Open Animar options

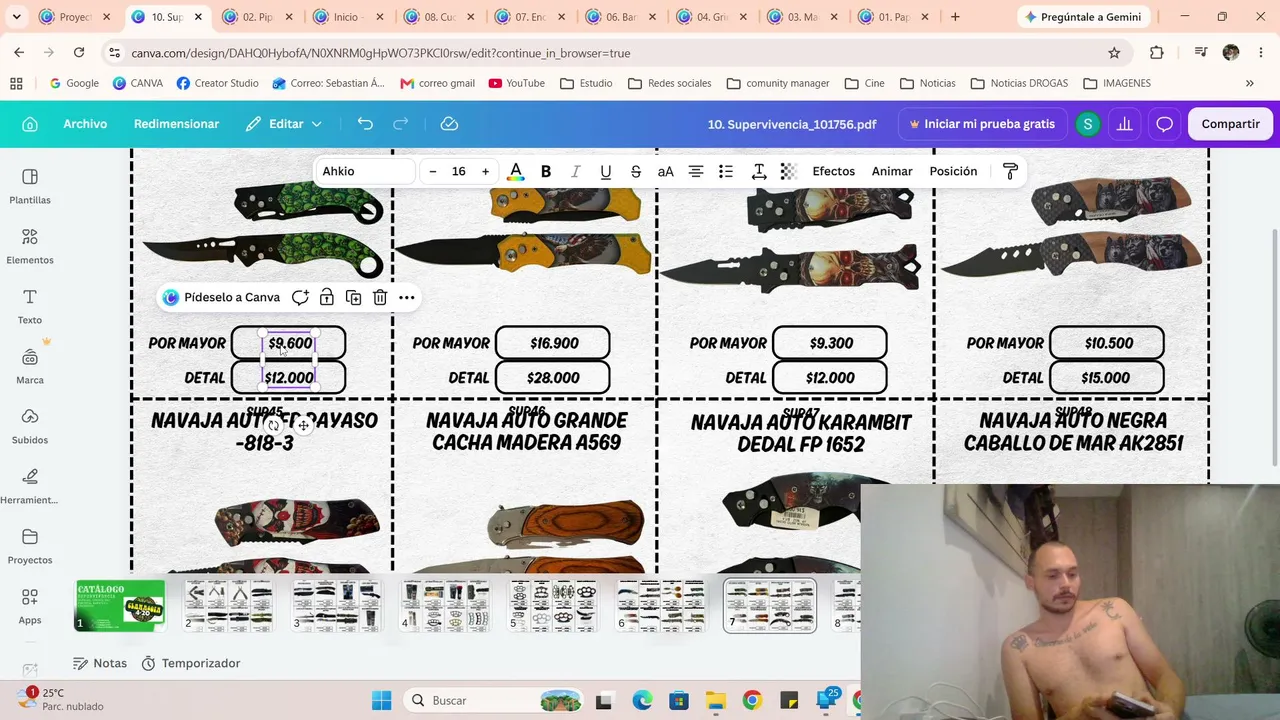[x=892, y=171]
